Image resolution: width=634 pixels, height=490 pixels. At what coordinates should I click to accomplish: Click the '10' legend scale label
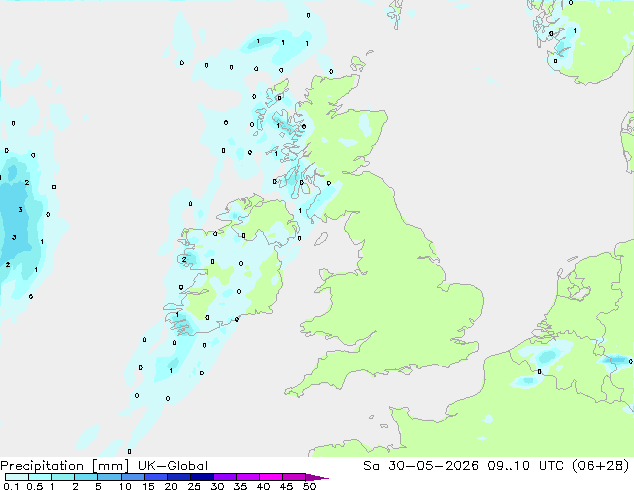tap(125, 486)
